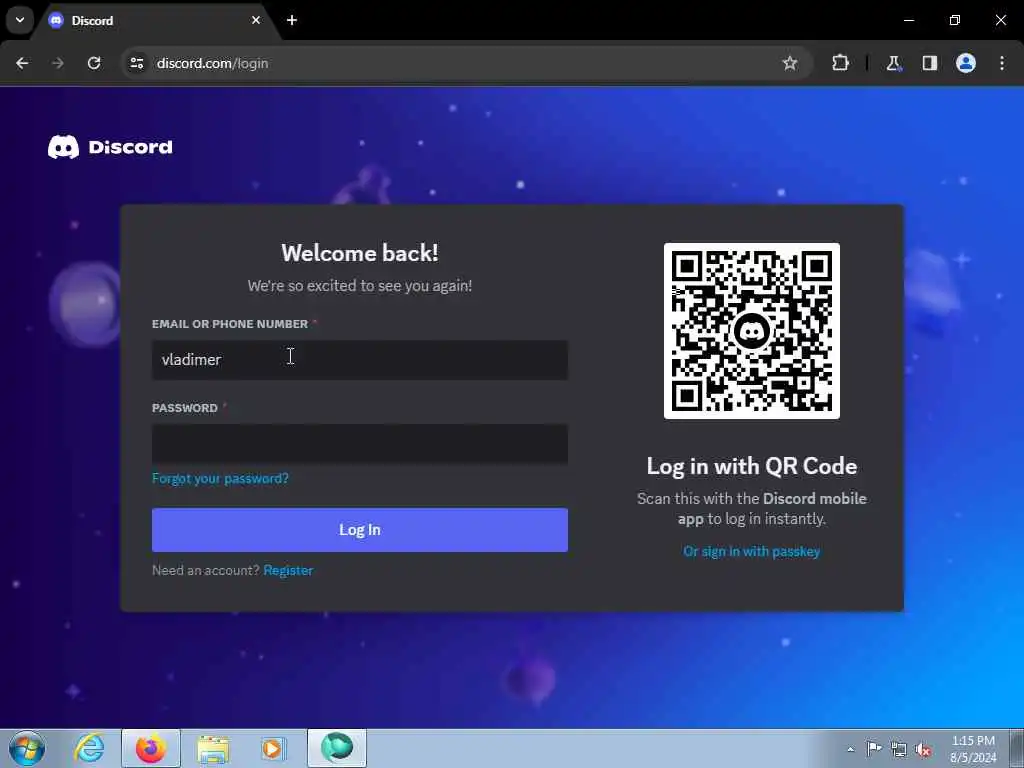Open Chrome Labs flask icon
Viewport: 1024px width, 768px height.
point(893,63)
